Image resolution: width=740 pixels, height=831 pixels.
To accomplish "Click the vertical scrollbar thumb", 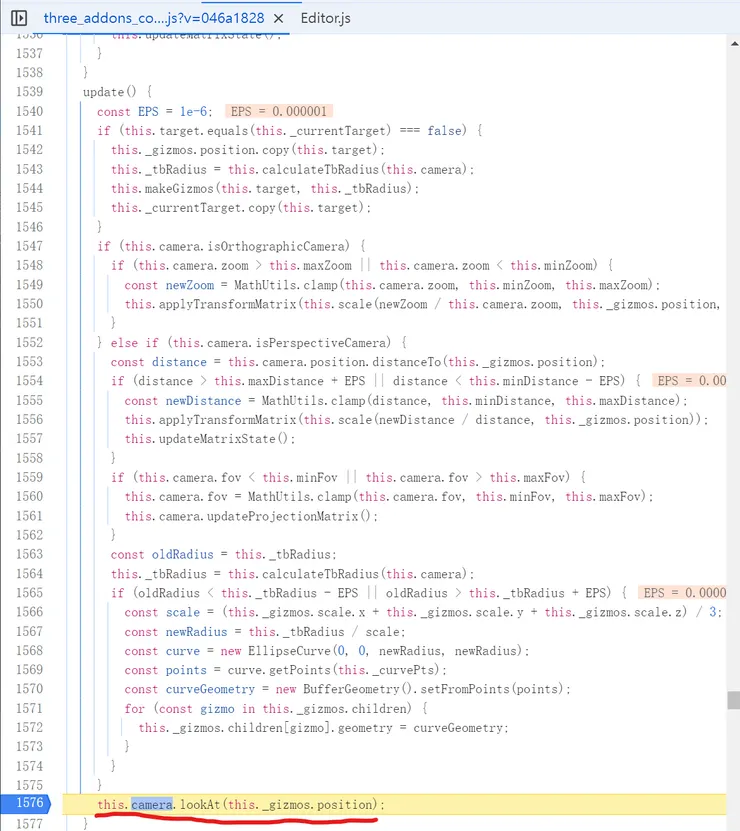I will (734, 700).
